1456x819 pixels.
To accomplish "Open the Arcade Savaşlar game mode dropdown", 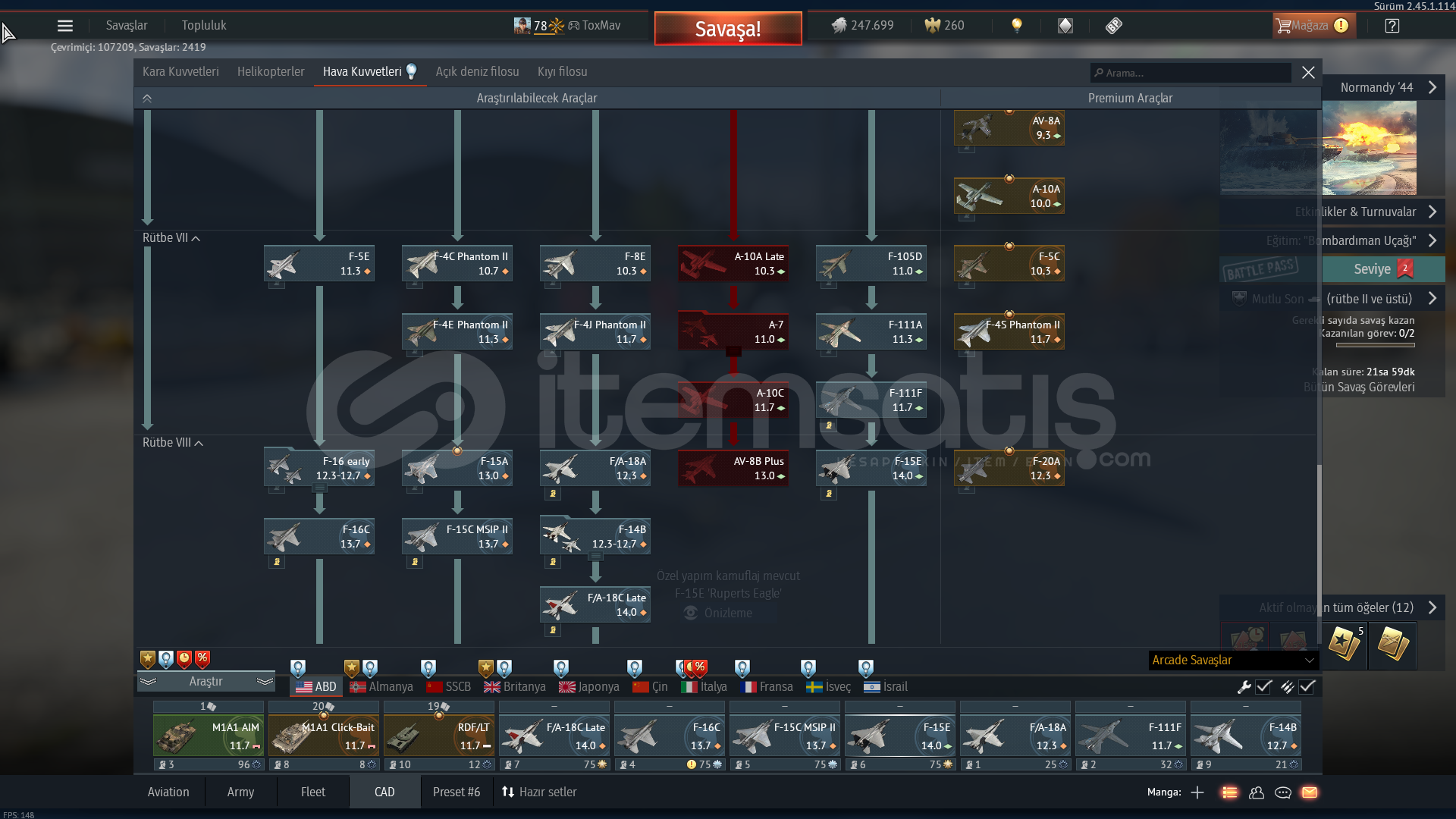I will pyautogui.click(x=1234, y=661).
